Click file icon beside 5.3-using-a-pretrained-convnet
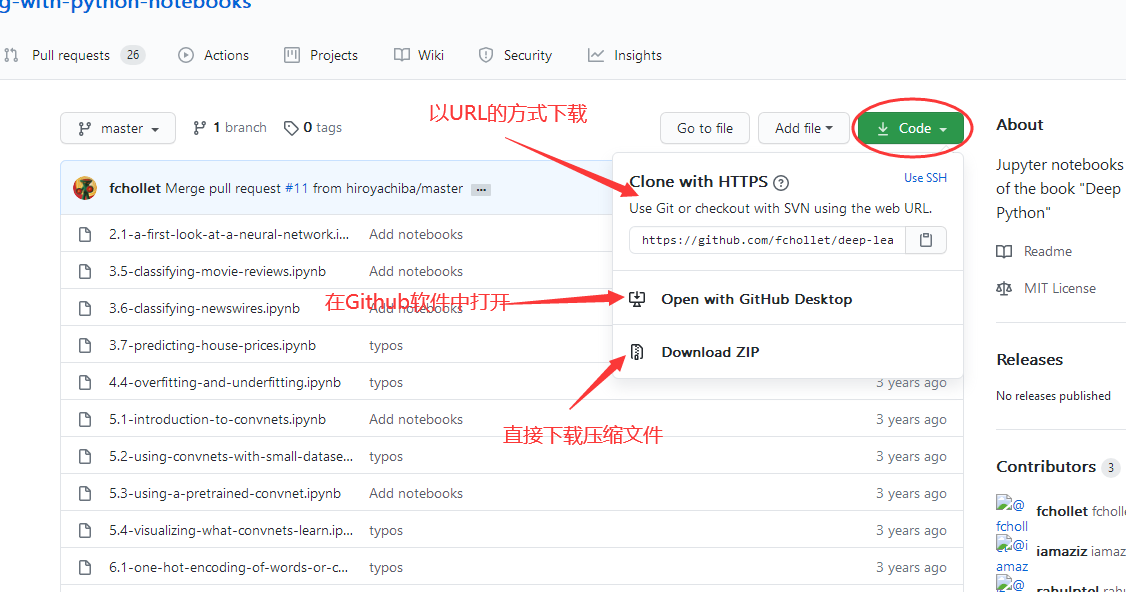 85,494
